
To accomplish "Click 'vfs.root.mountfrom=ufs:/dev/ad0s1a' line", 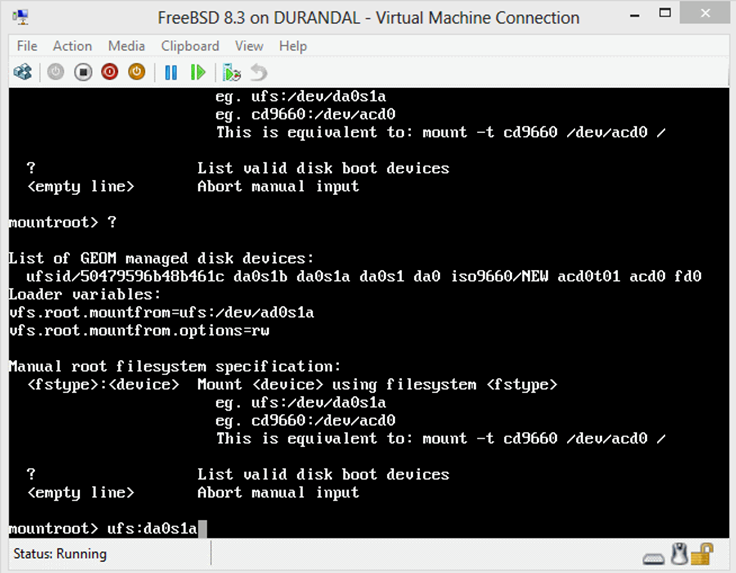I will [x=161, y=313].
